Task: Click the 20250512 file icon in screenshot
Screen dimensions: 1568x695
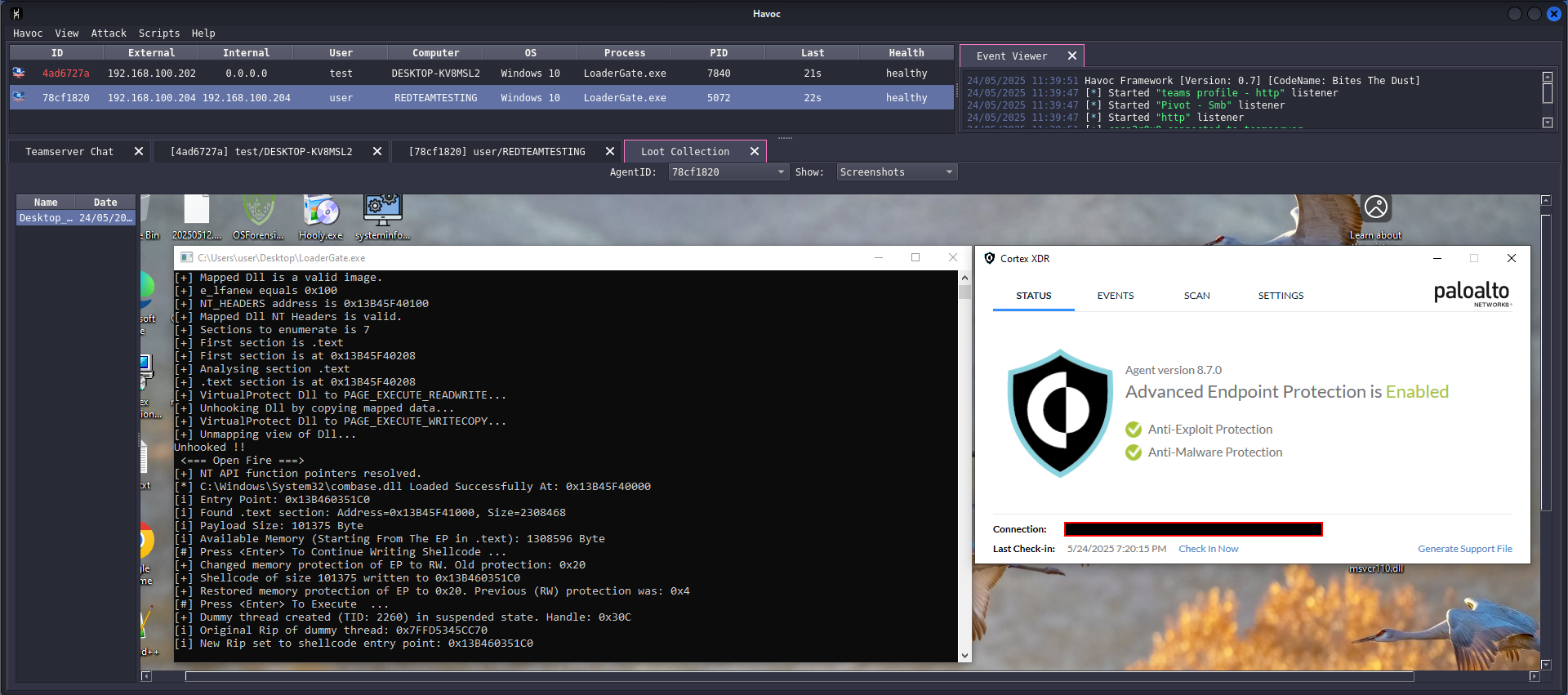Action: (197, 217)
